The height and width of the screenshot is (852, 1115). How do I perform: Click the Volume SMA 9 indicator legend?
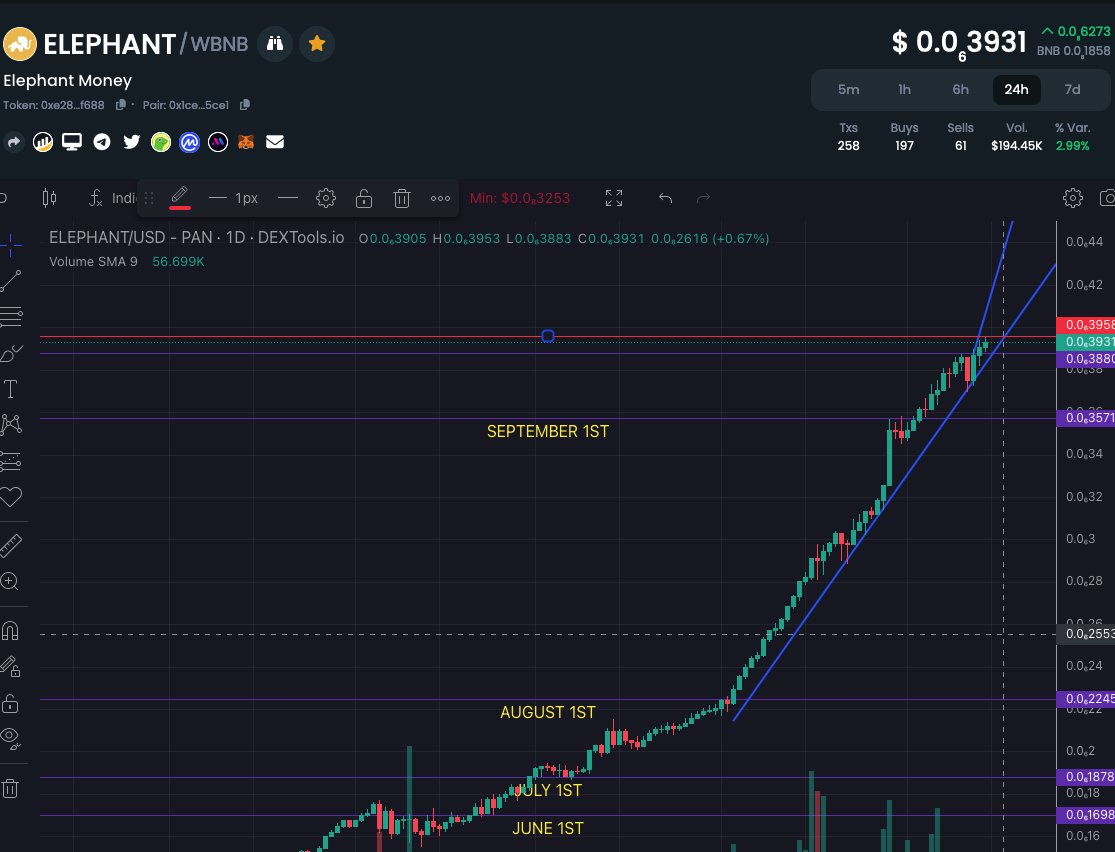coord(127,262)
